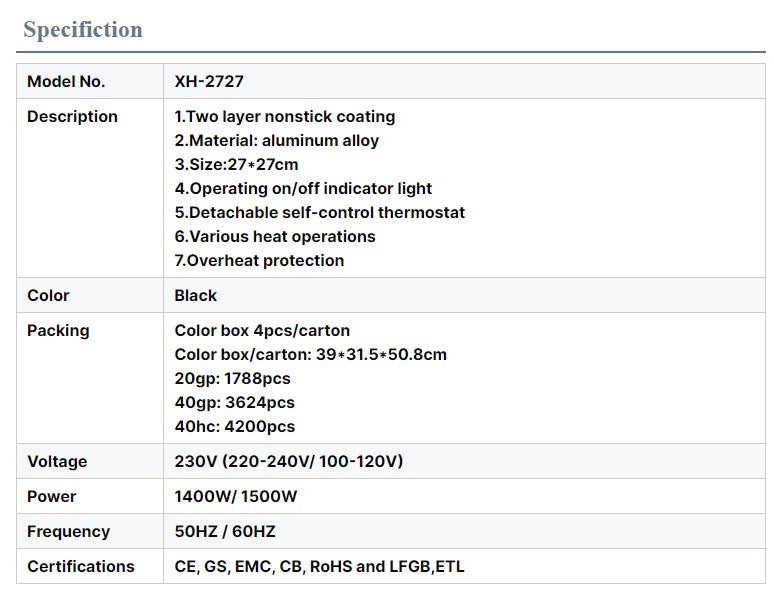
Task: Click the Specifiction heading
Action: [x=83, y=30]
